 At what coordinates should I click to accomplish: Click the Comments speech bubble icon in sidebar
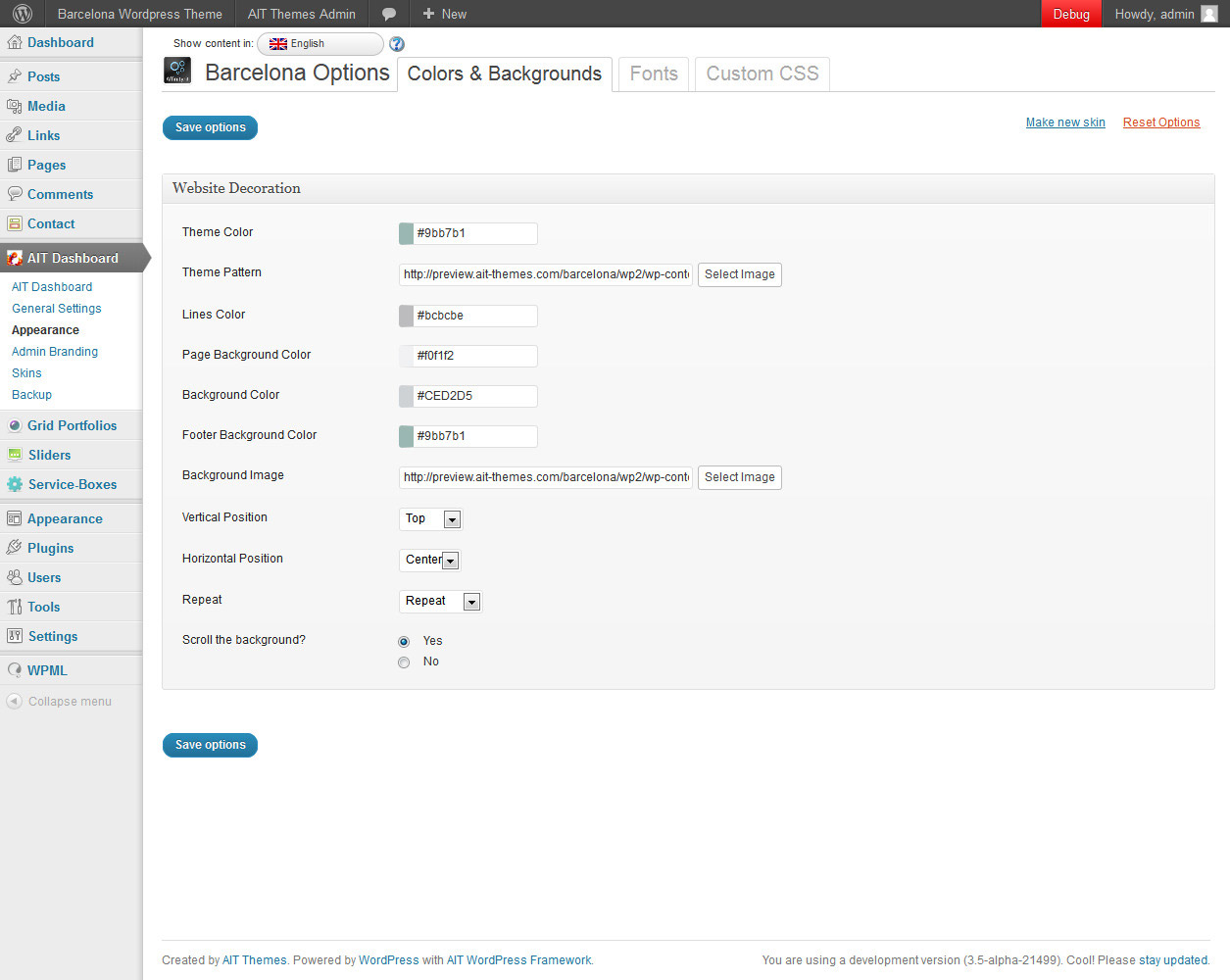(x=15, y=194)
